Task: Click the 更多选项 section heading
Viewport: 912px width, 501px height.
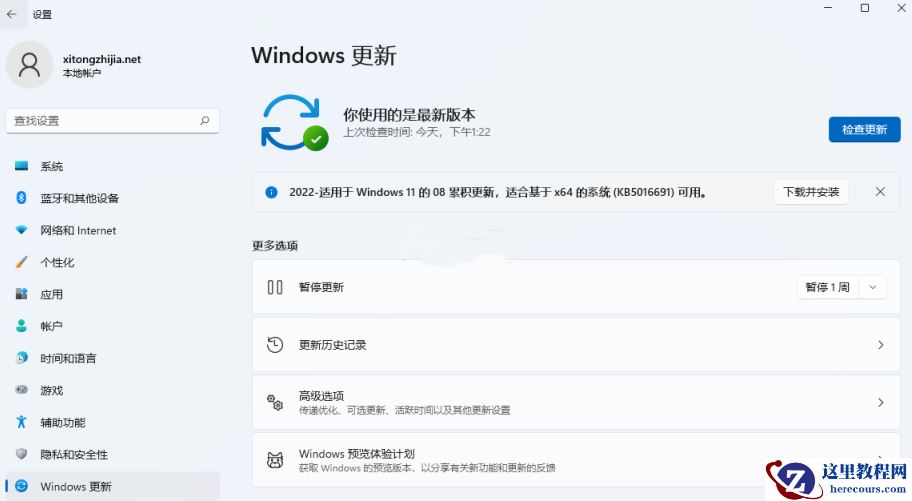Action: point(275,246)
